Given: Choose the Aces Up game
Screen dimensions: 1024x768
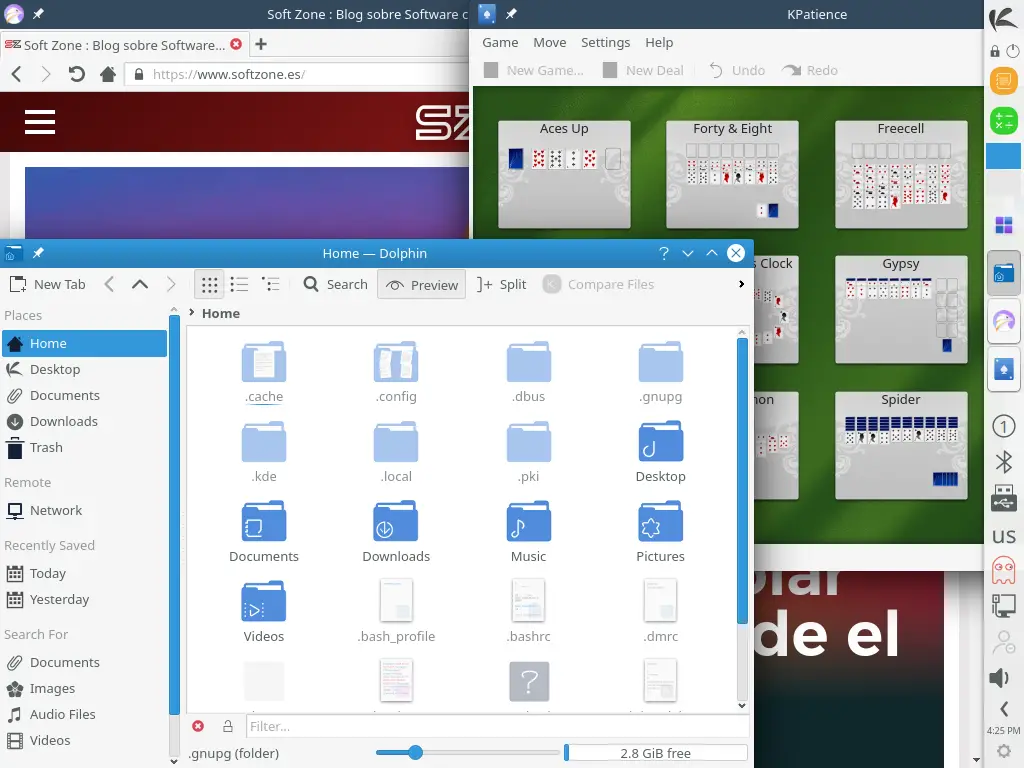Looking at the screenshot, I should click(x=564, y=174).
